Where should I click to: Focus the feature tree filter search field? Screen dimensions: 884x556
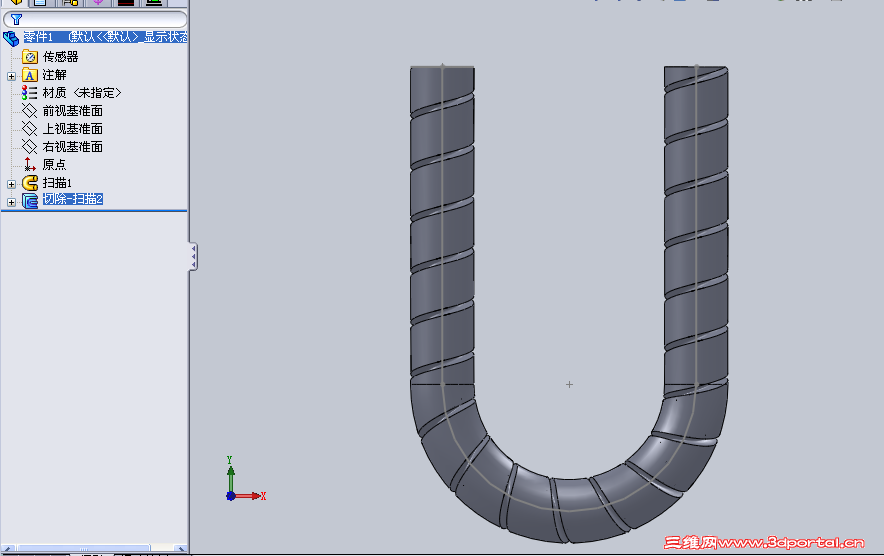pos(95,20)
